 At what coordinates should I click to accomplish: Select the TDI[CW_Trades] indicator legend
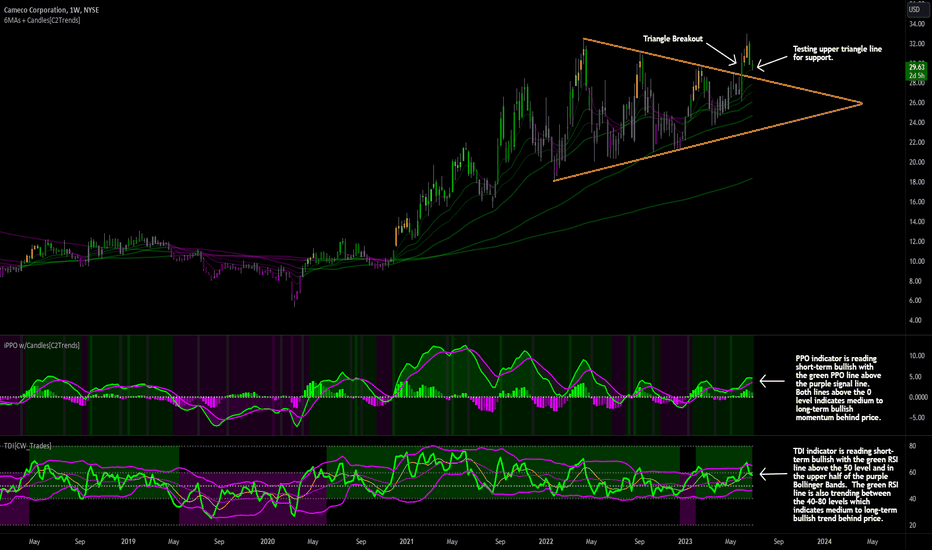pos(27,446)
